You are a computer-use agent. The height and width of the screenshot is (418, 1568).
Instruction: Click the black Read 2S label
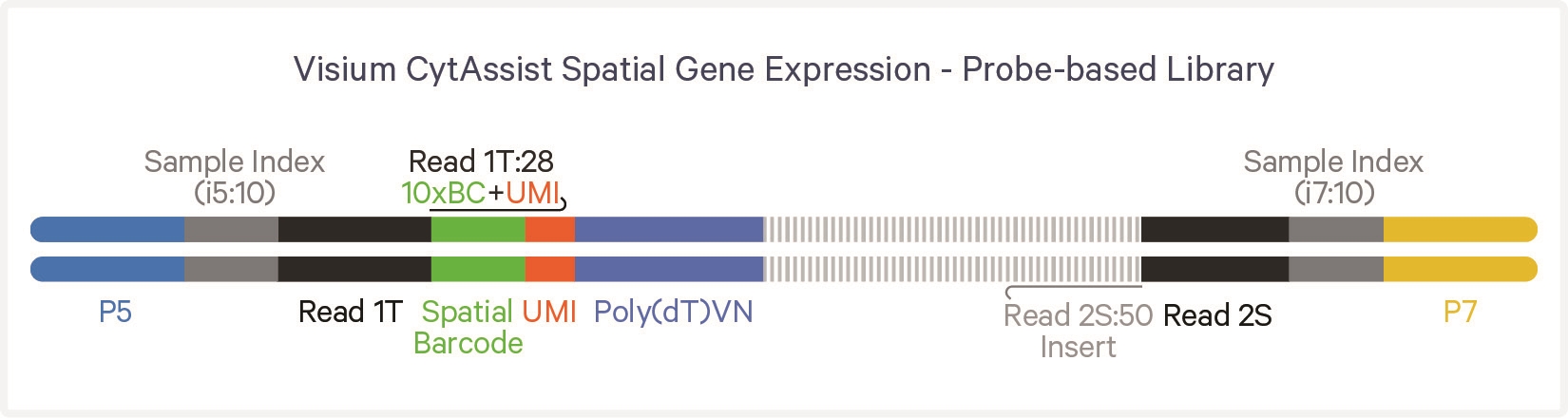(x=1217, y=315)
